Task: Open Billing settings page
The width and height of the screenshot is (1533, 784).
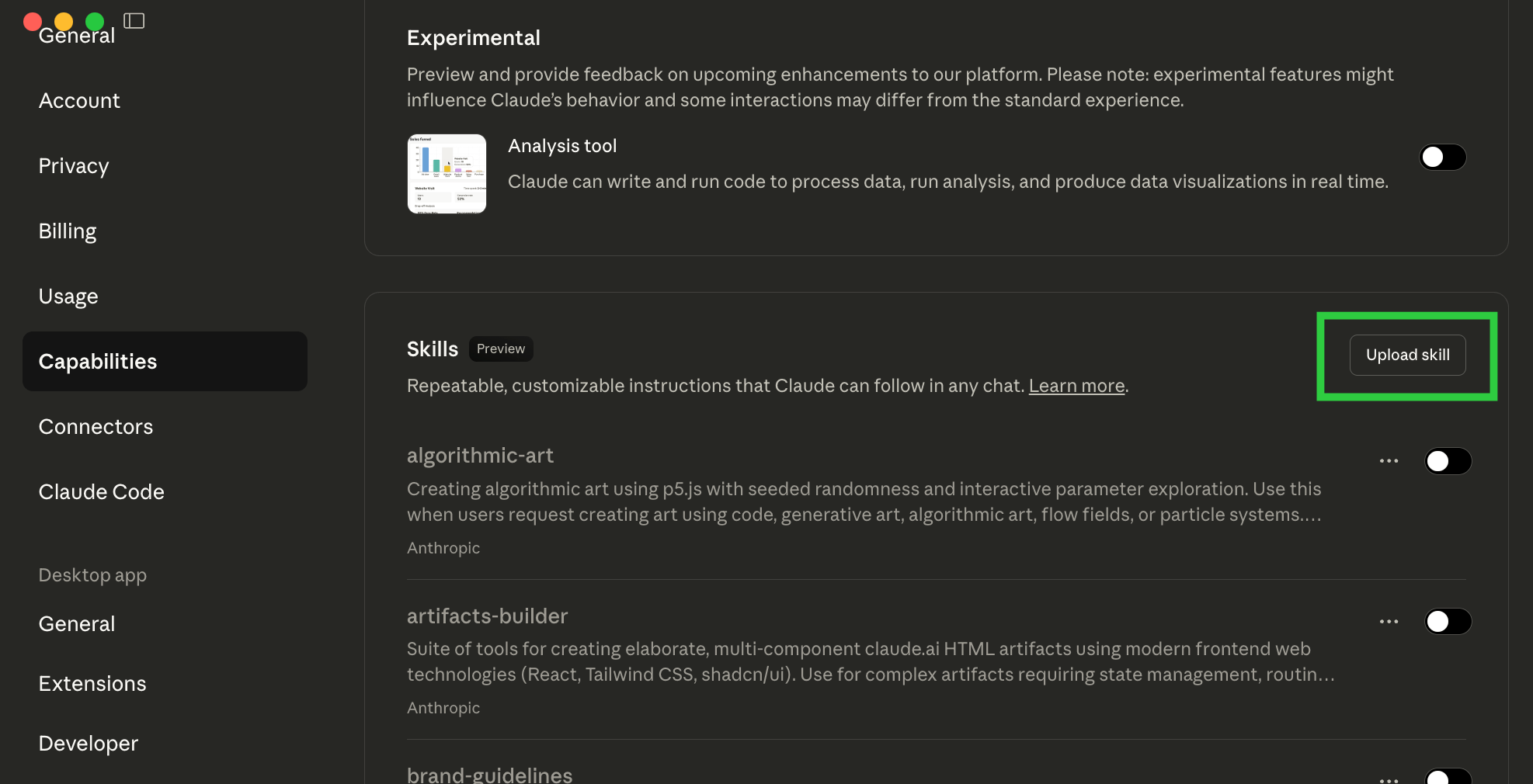Action: pyautogui.click(x=68, y=231)
